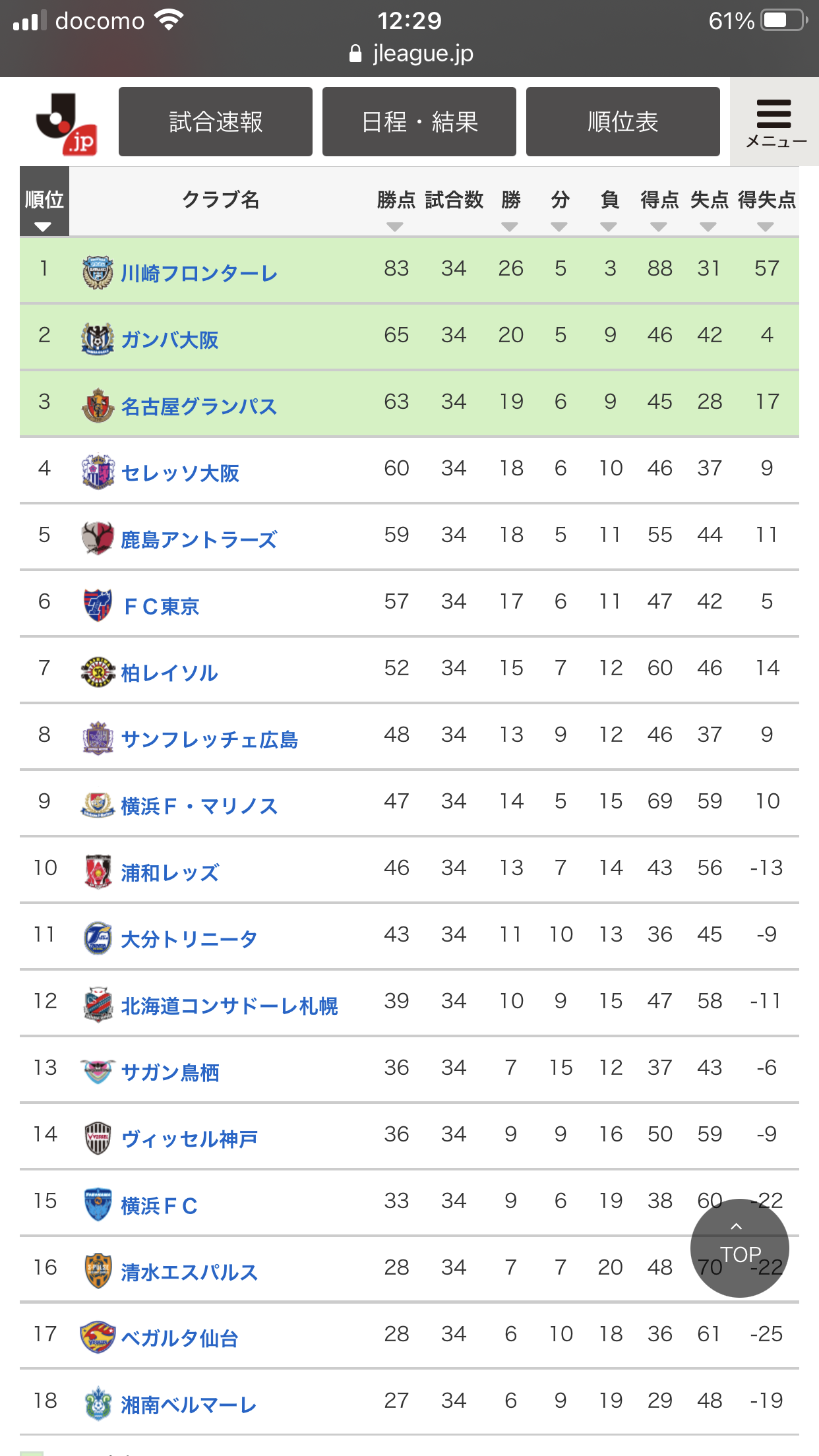Image resolution: width=819 pixels, height=1456 pixels.
Task: Open 北海道コンサドーレ札幌 team link
Action: 229,1006
